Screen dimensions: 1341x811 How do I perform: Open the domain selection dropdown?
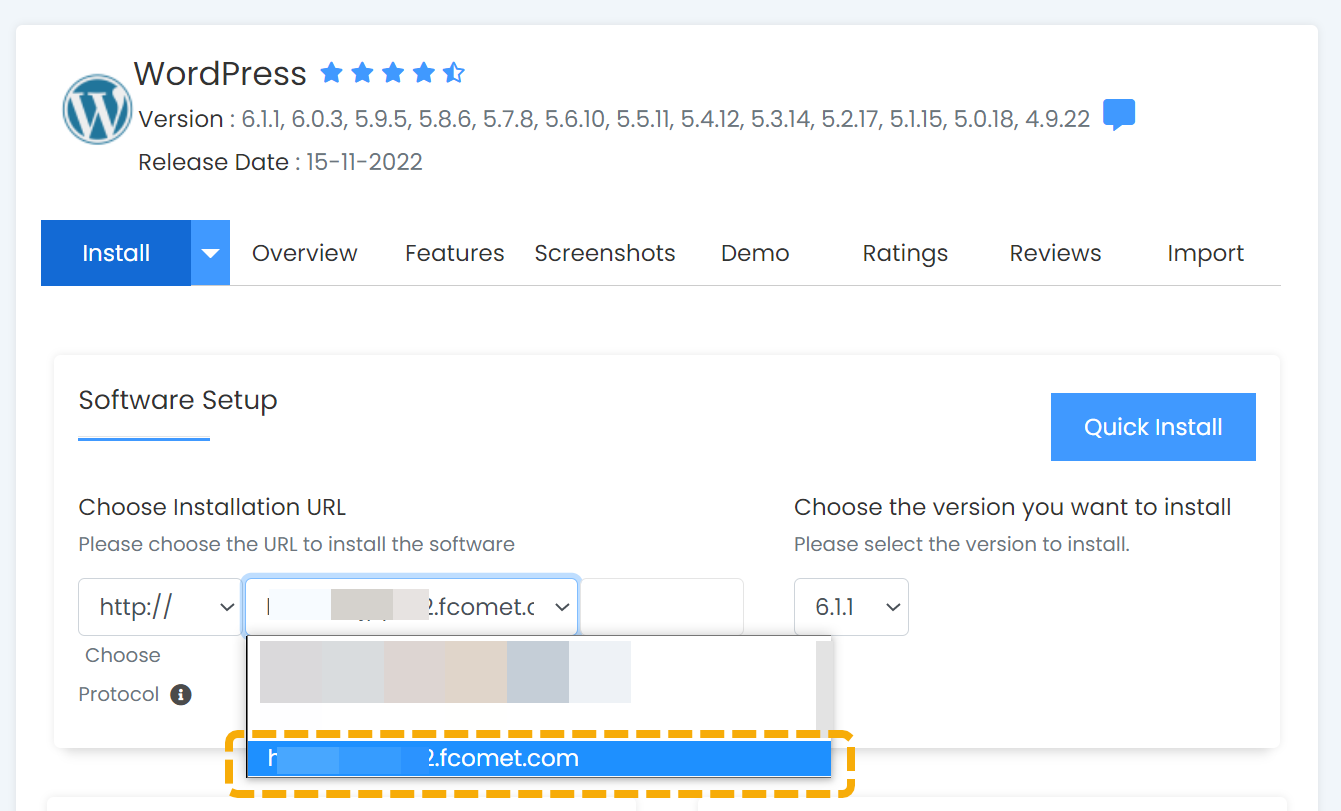[411, 607]
